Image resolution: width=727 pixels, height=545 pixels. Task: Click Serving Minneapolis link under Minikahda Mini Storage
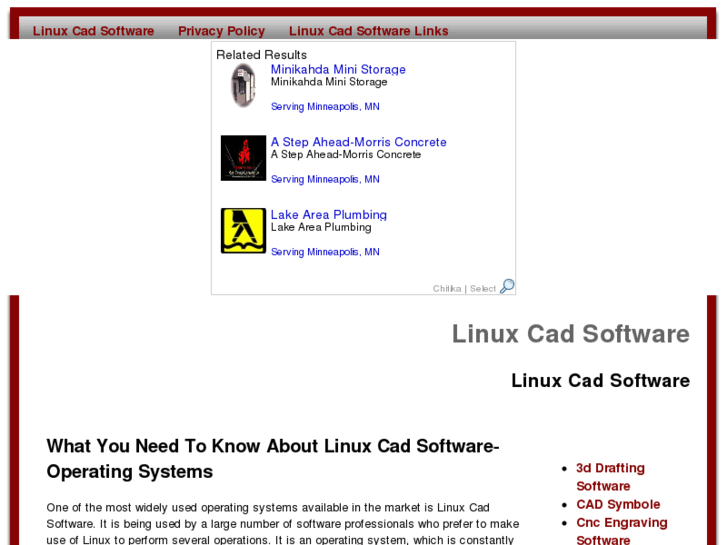click(325, 107)
